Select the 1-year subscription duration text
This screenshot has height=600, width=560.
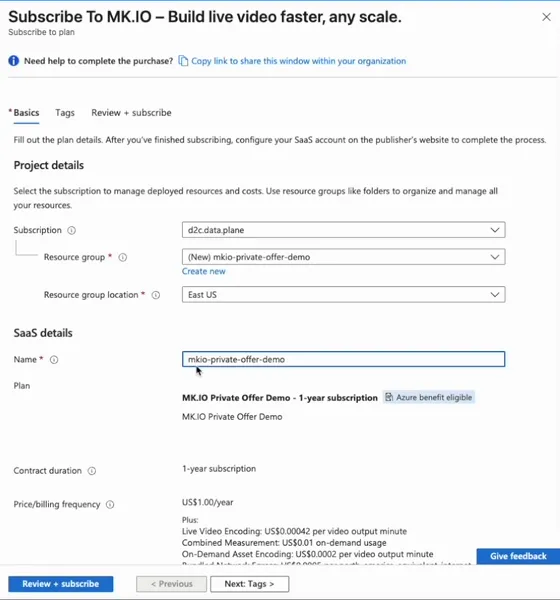219,469
